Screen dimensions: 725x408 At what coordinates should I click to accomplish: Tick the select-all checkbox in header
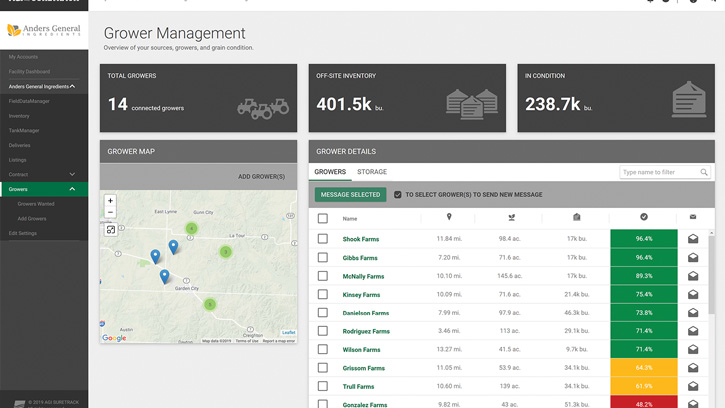322,218
